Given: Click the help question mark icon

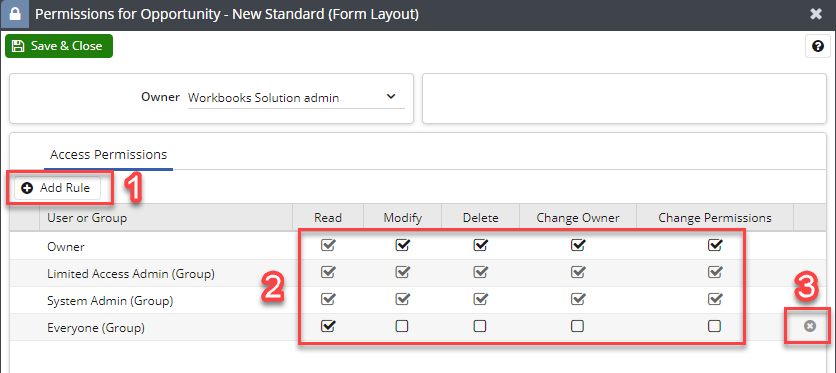Looking at the screenshot, I should [818, 47].
